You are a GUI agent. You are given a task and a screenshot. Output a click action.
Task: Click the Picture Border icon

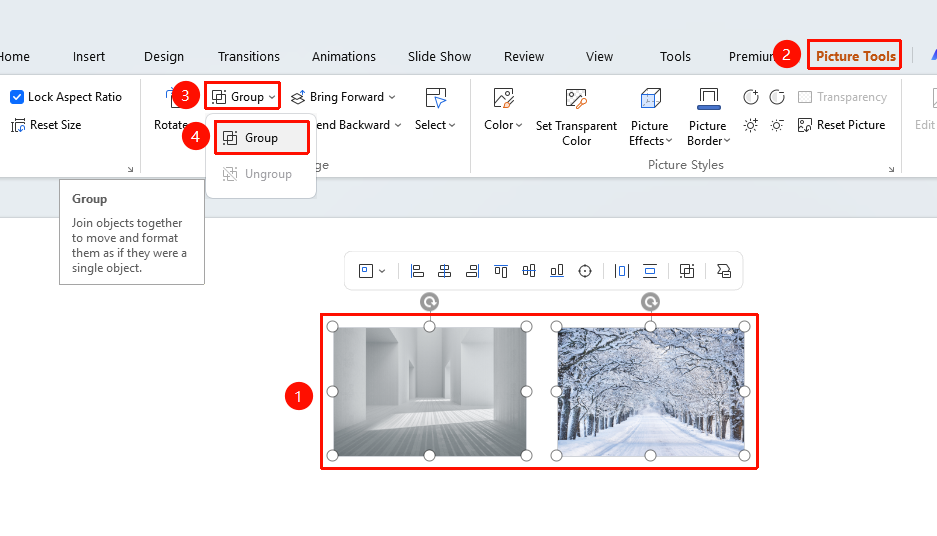coord(709,98)
